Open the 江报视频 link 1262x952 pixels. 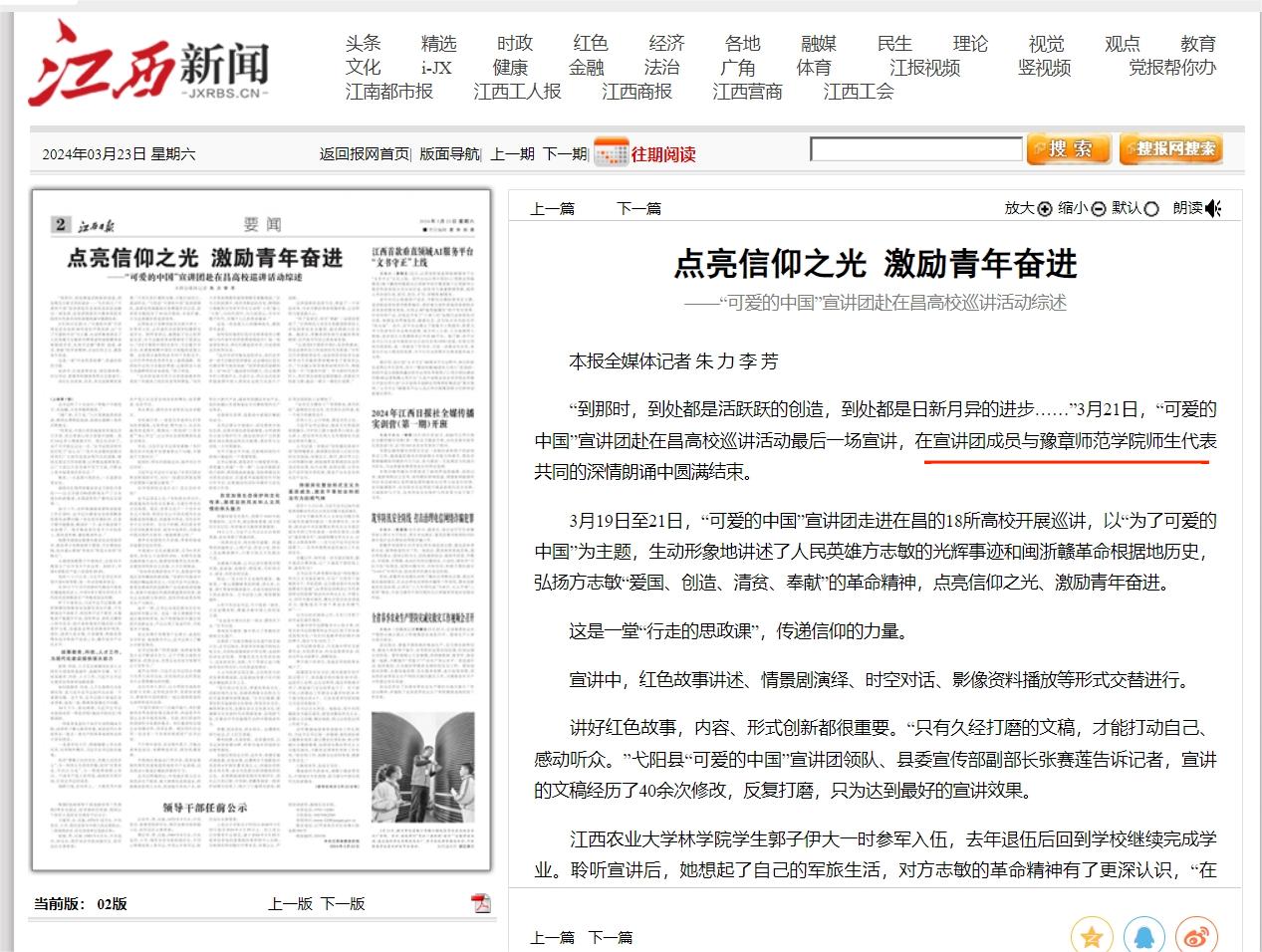(925, 67)
